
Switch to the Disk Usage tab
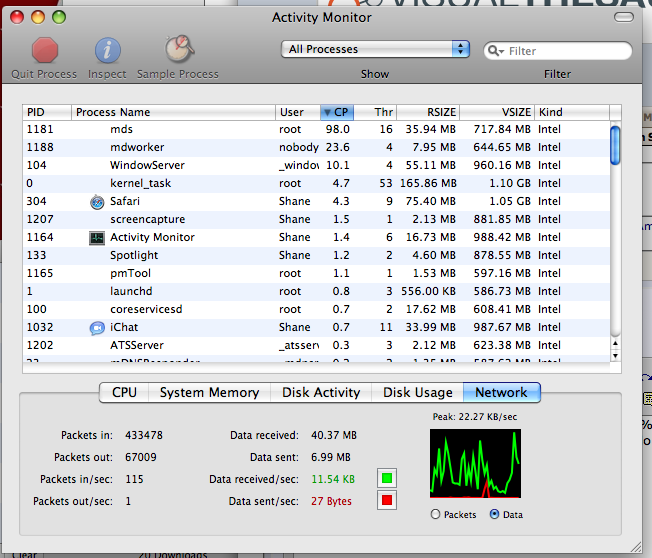[417, 393]
